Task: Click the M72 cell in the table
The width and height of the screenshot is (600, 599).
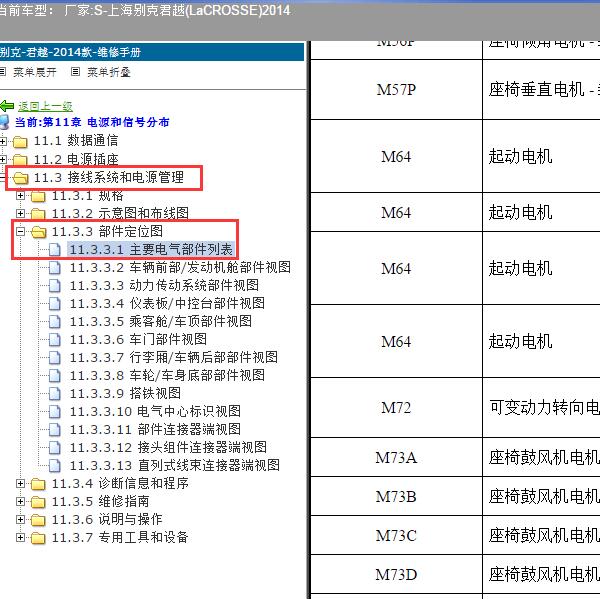Action: (396, 408)
